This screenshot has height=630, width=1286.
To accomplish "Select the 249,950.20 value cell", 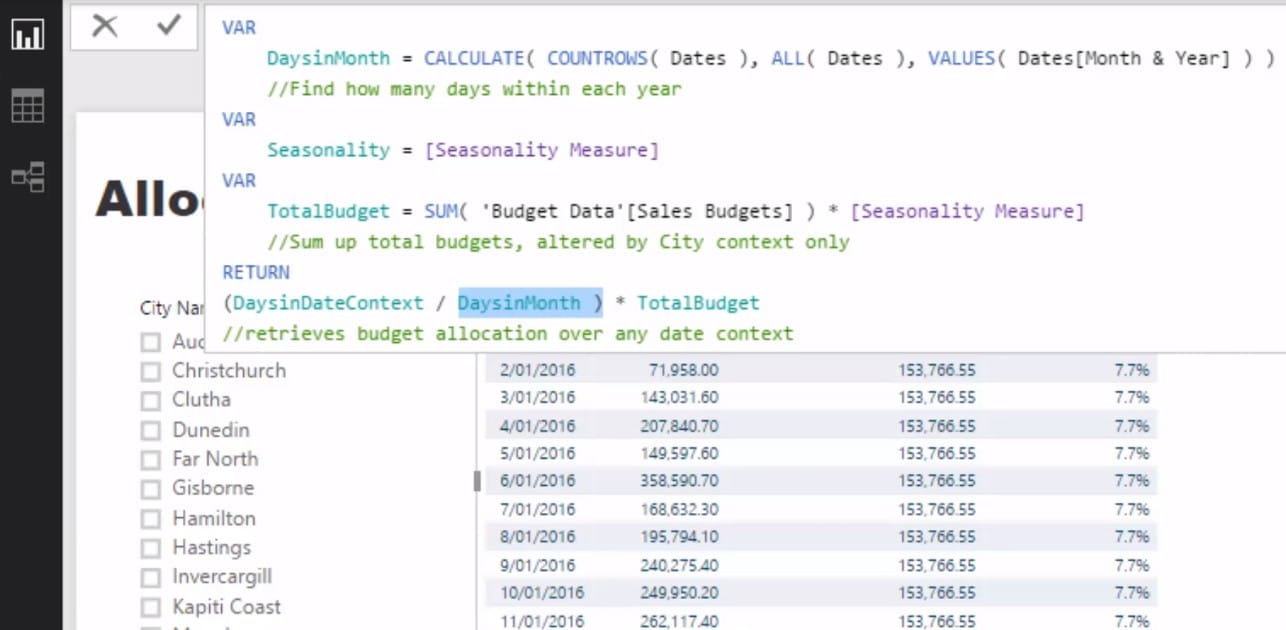I will [679, 593].
